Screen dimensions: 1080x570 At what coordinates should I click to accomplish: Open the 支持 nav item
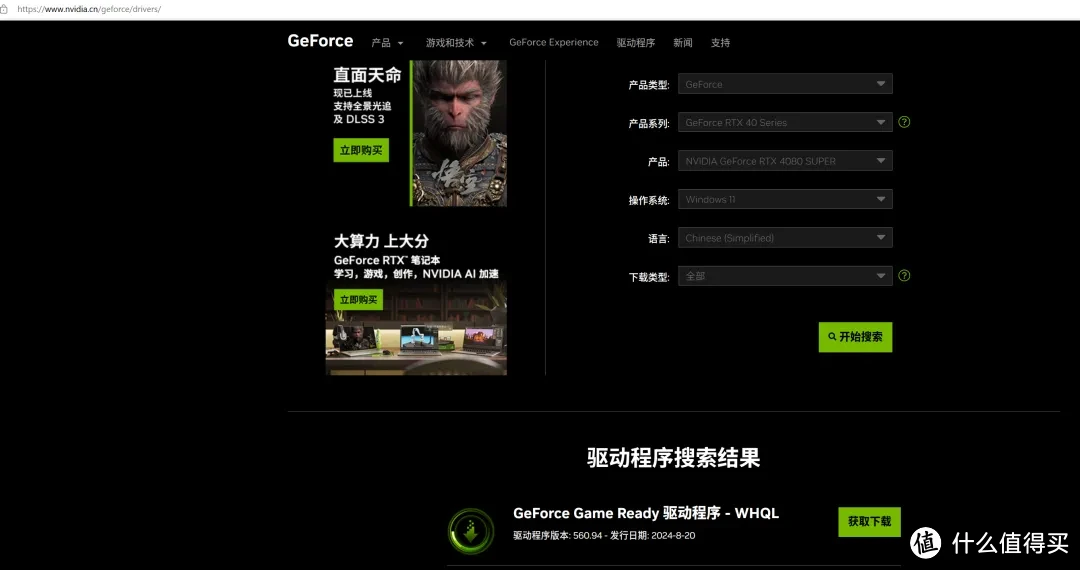point(720,43)
